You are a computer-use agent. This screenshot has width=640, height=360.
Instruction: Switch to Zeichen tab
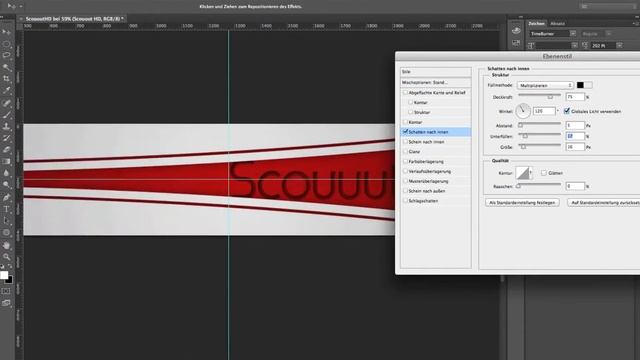point(536,24)
